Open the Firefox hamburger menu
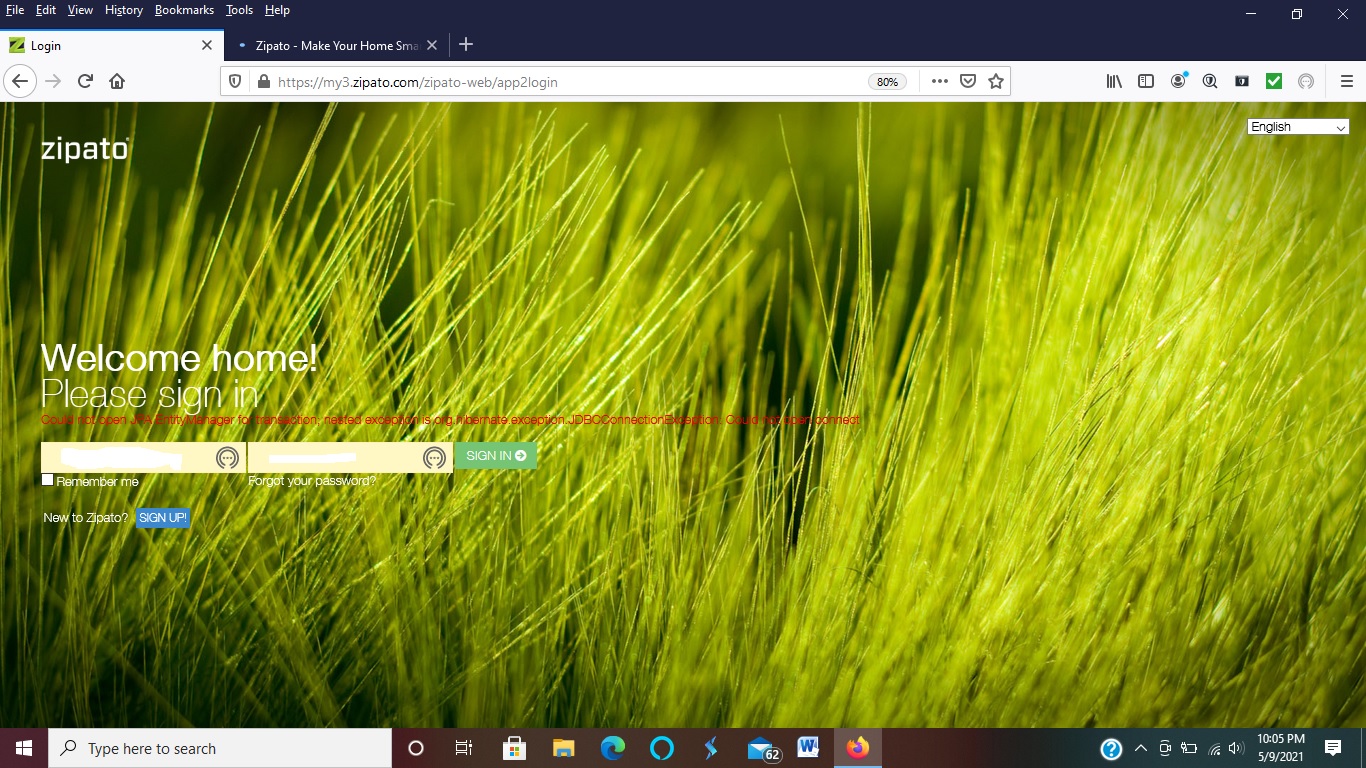The height and width of the screenshot is (768, 1366). tap(1346, 82)
